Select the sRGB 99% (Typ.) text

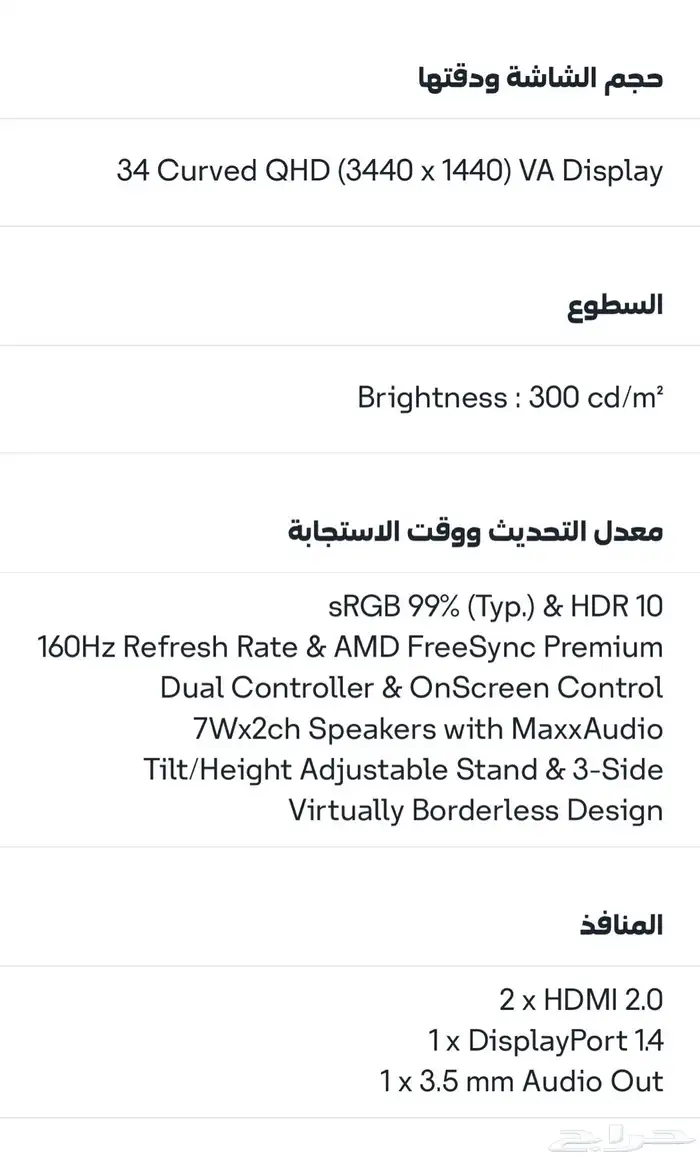[x=430, y=606]
